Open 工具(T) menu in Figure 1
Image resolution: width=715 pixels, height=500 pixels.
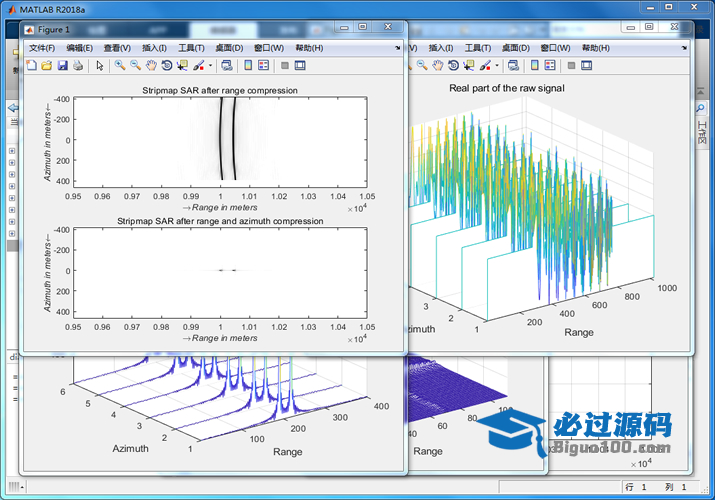pyautogui.click(x=191, y=48)
